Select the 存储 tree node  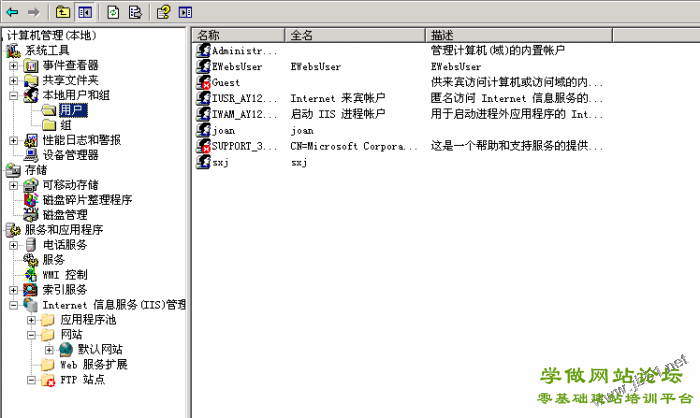click(36, 170)
